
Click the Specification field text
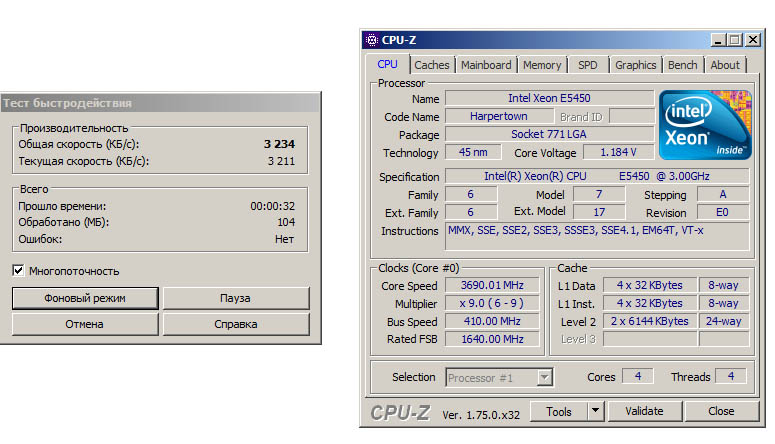click(597, 176)
